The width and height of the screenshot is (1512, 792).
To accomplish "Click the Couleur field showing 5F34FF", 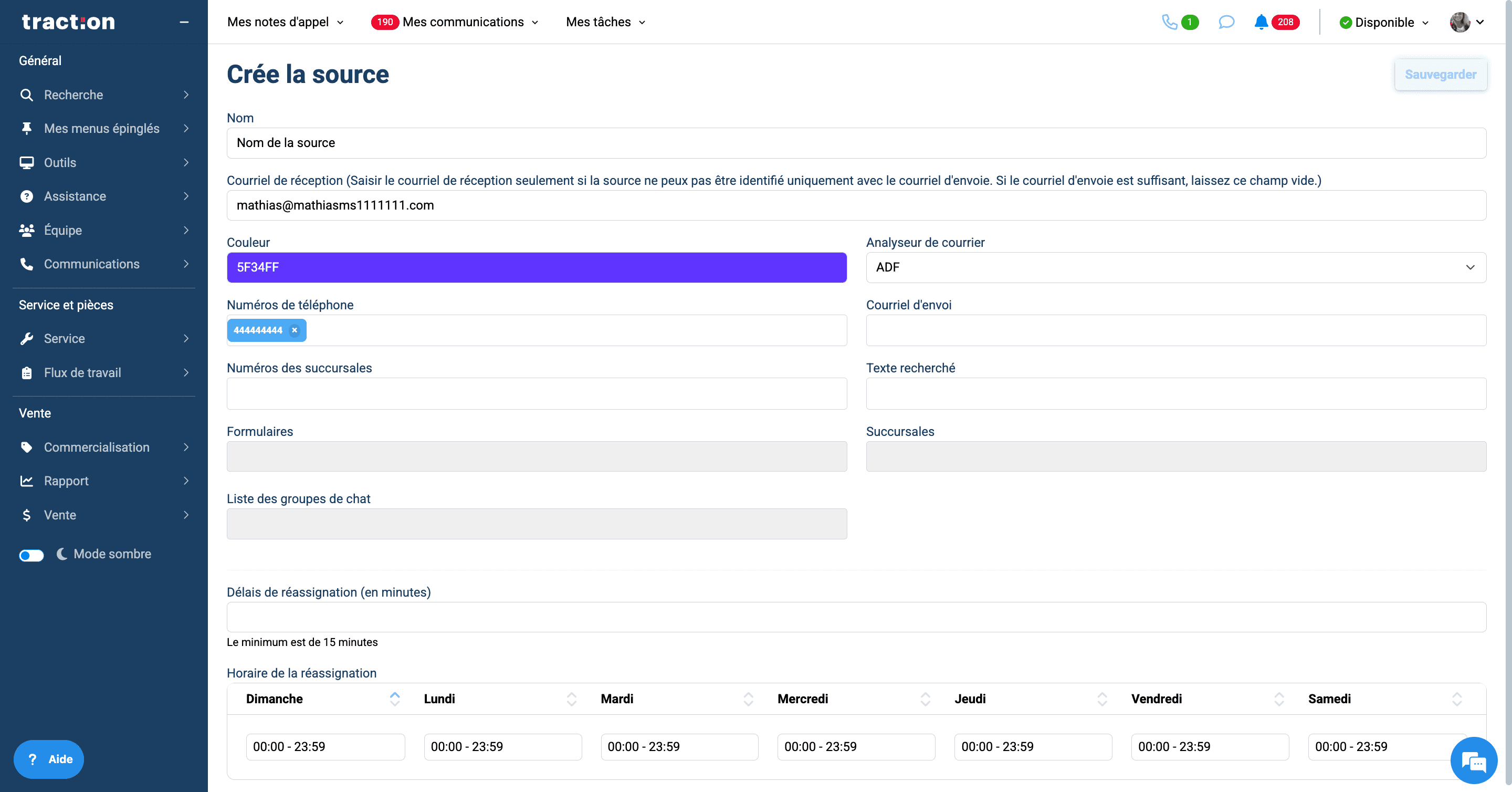I will (x=537, y=268).
